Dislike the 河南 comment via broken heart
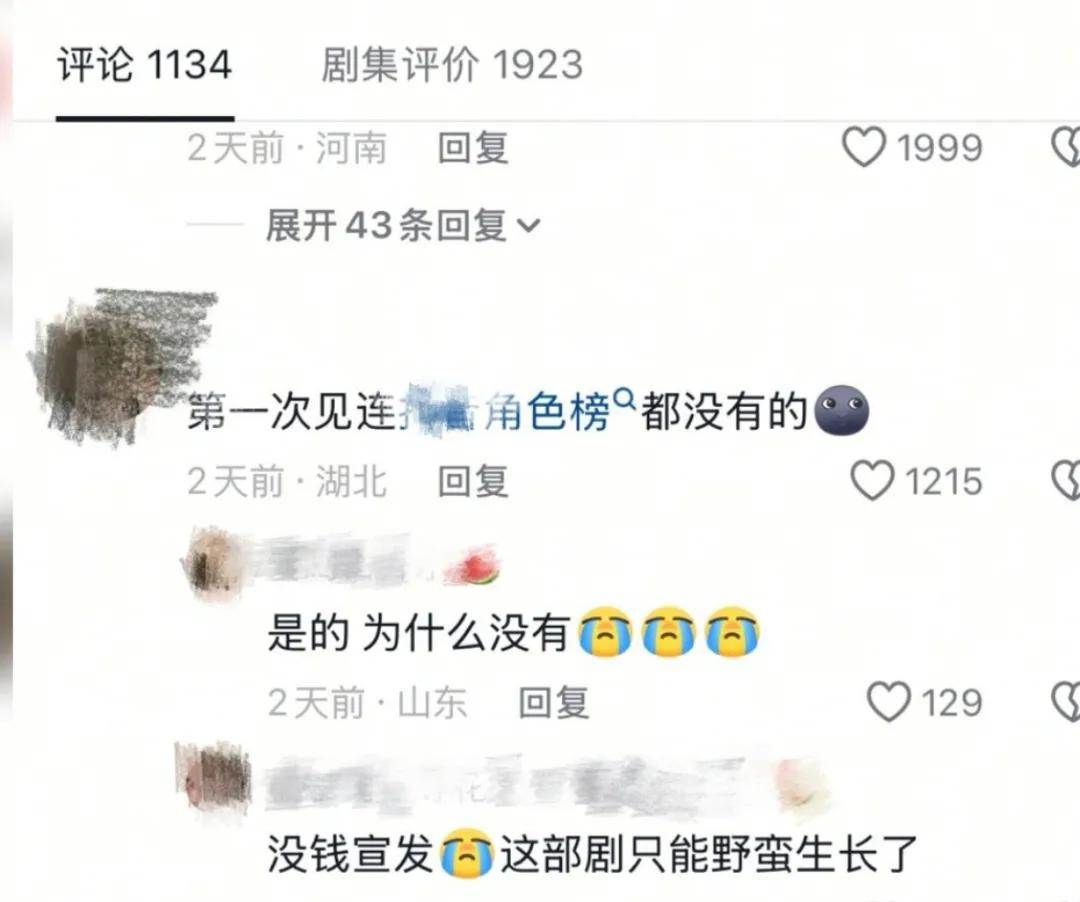This screenshot has width=1080, height=902. tap(1066, 147)
